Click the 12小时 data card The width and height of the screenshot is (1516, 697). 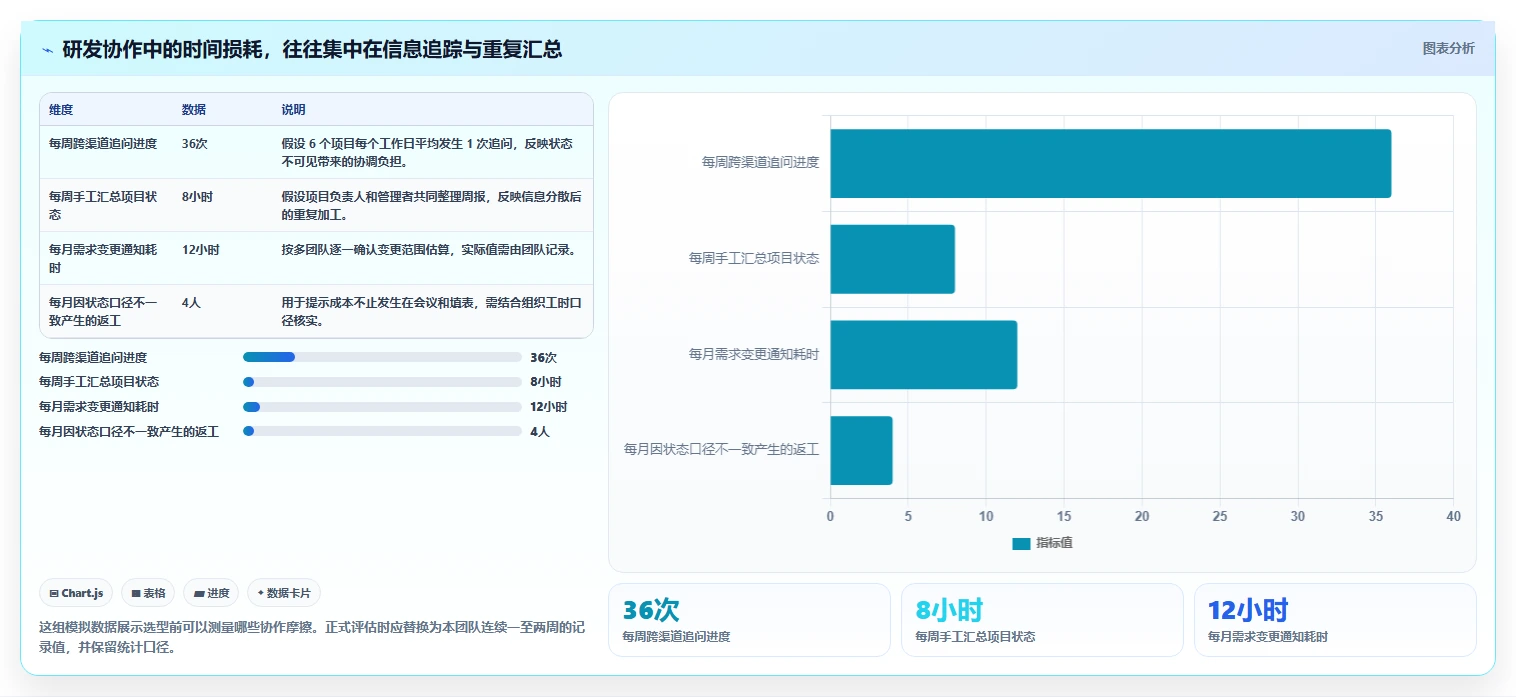[x=1335, y=620]
